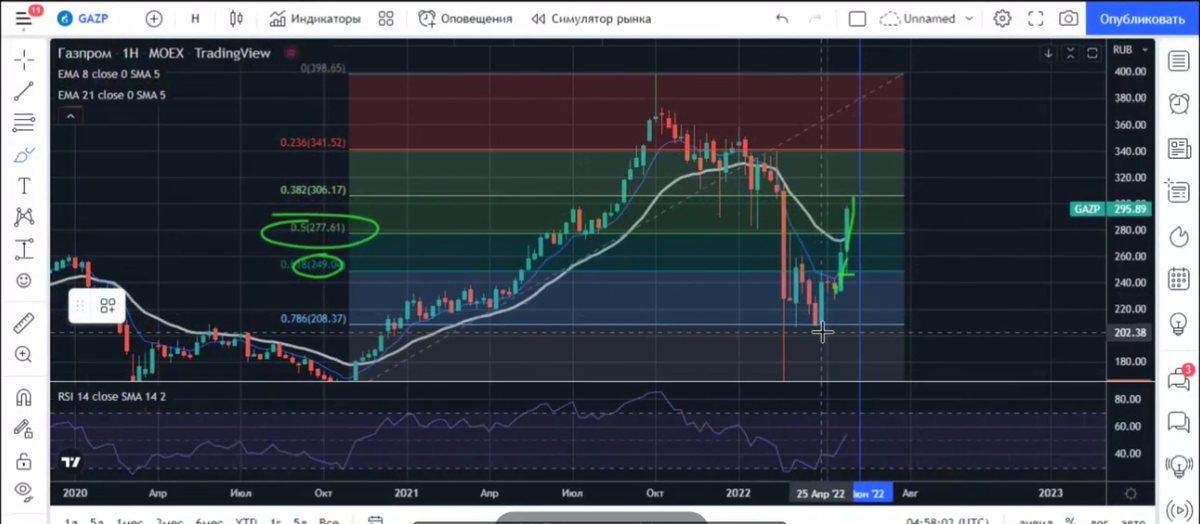Maximize the chart pane
The width and height of the screenshot is (1200, 524).
point(1092,52)
